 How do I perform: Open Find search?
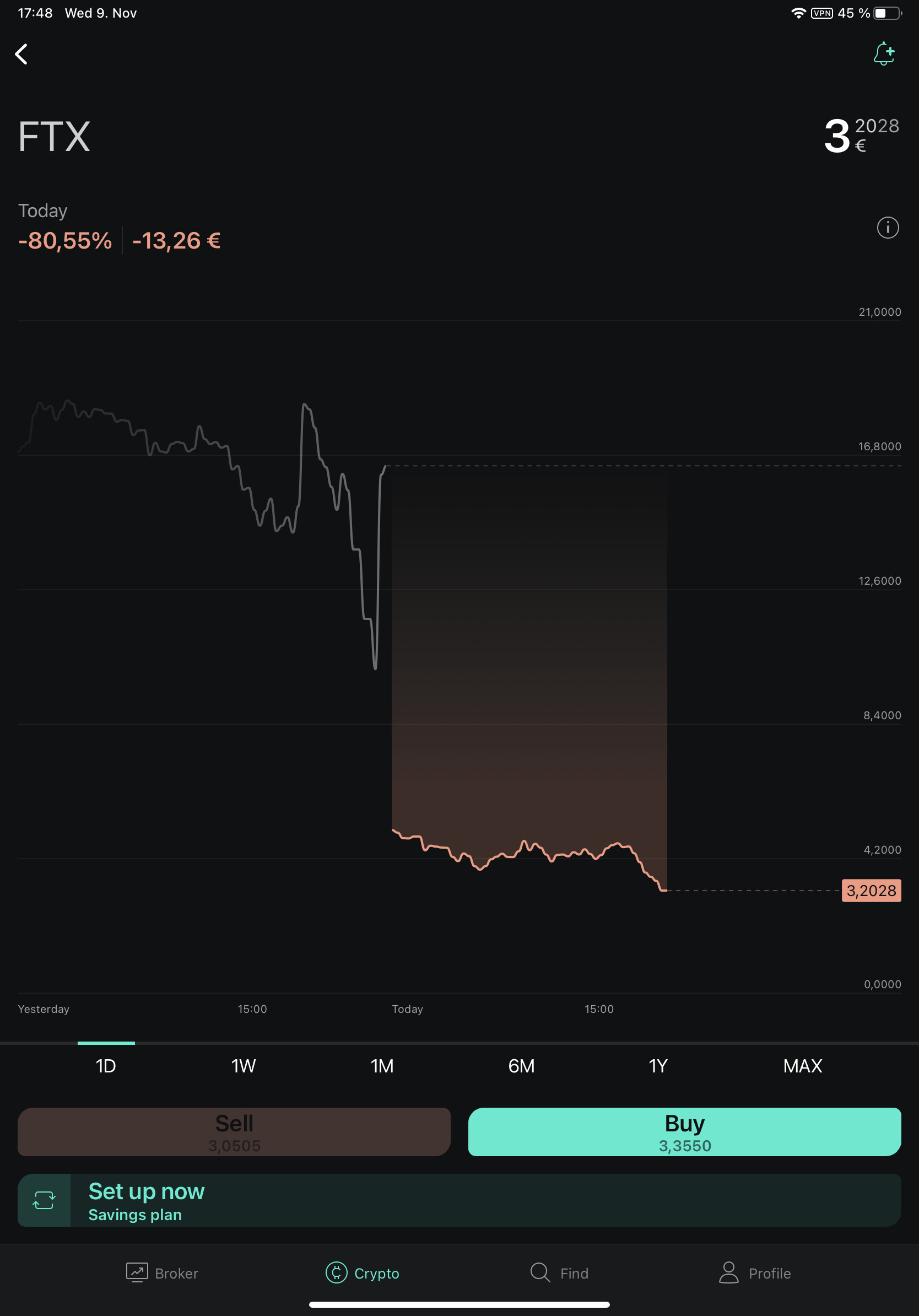click(560, 1273)
